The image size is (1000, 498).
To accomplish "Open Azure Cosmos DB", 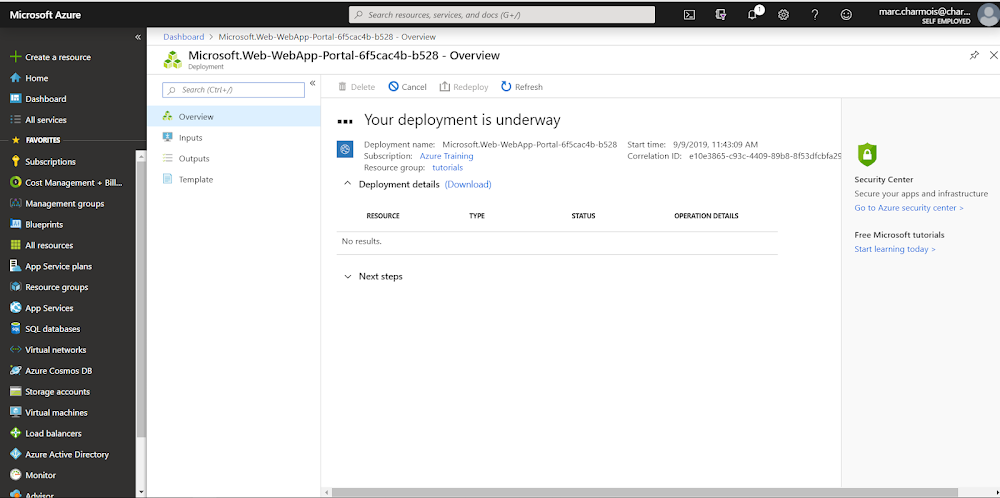I will (x=51, y=371).
